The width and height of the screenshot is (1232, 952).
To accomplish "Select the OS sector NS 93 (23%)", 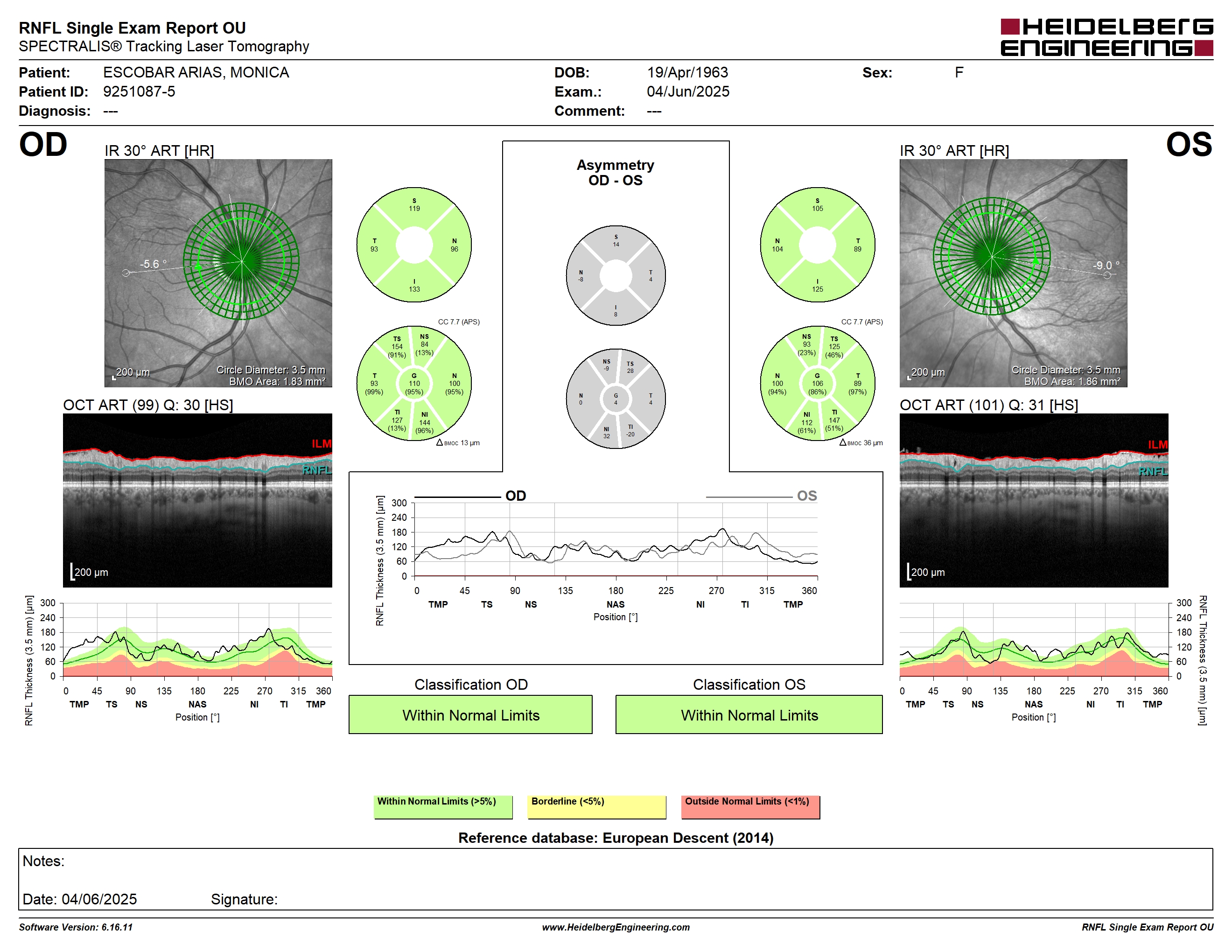I will coord(807,344).
